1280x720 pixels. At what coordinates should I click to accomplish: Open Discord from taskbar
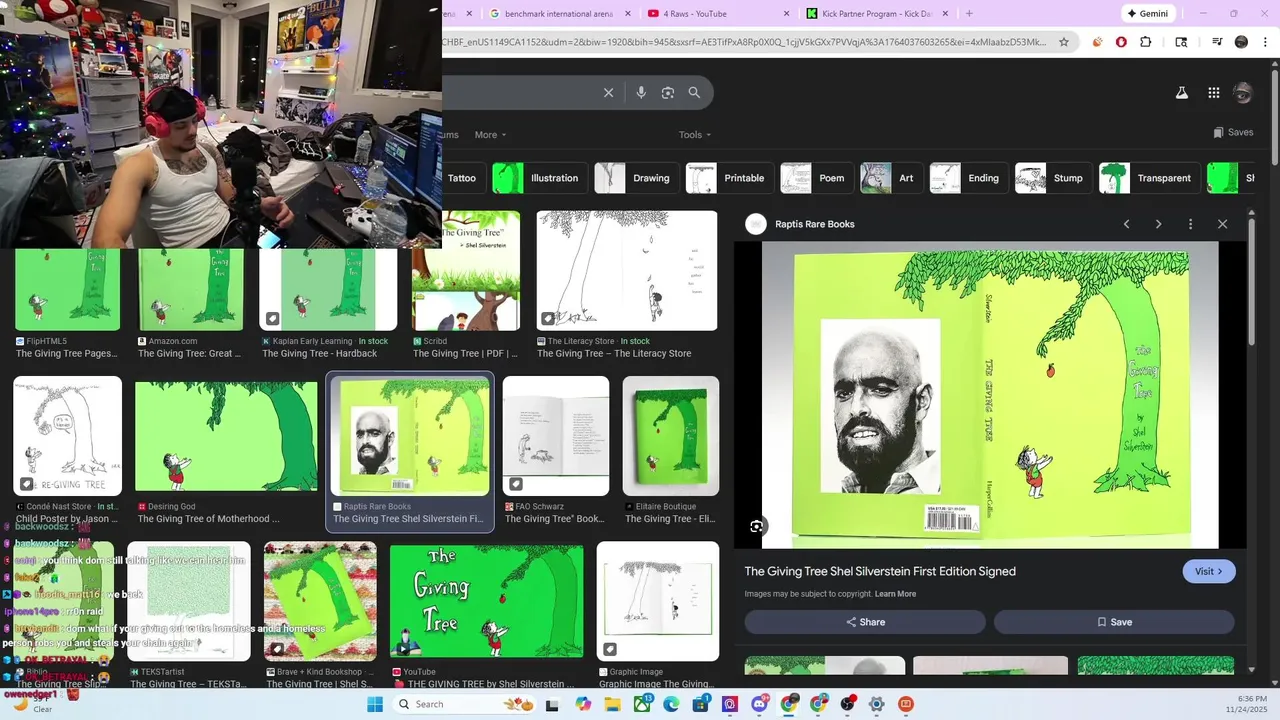759,704
